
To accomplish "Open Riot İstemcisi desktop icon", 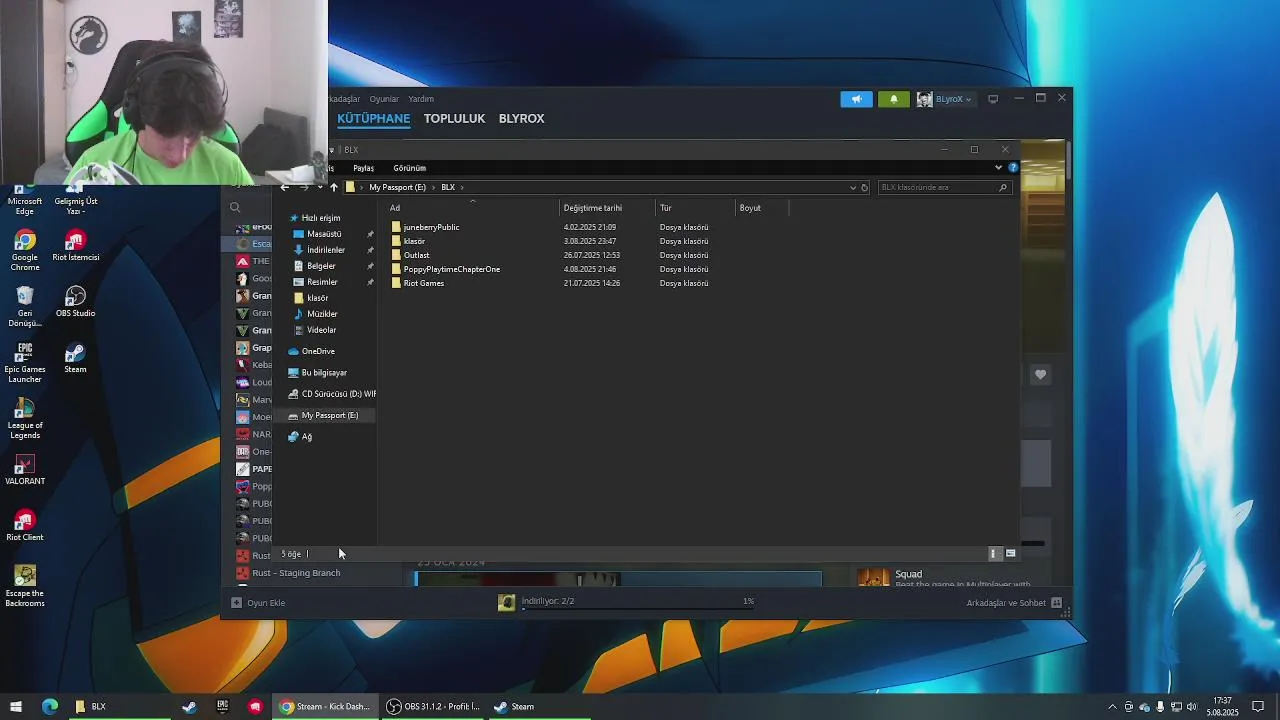I will point(75,246).
